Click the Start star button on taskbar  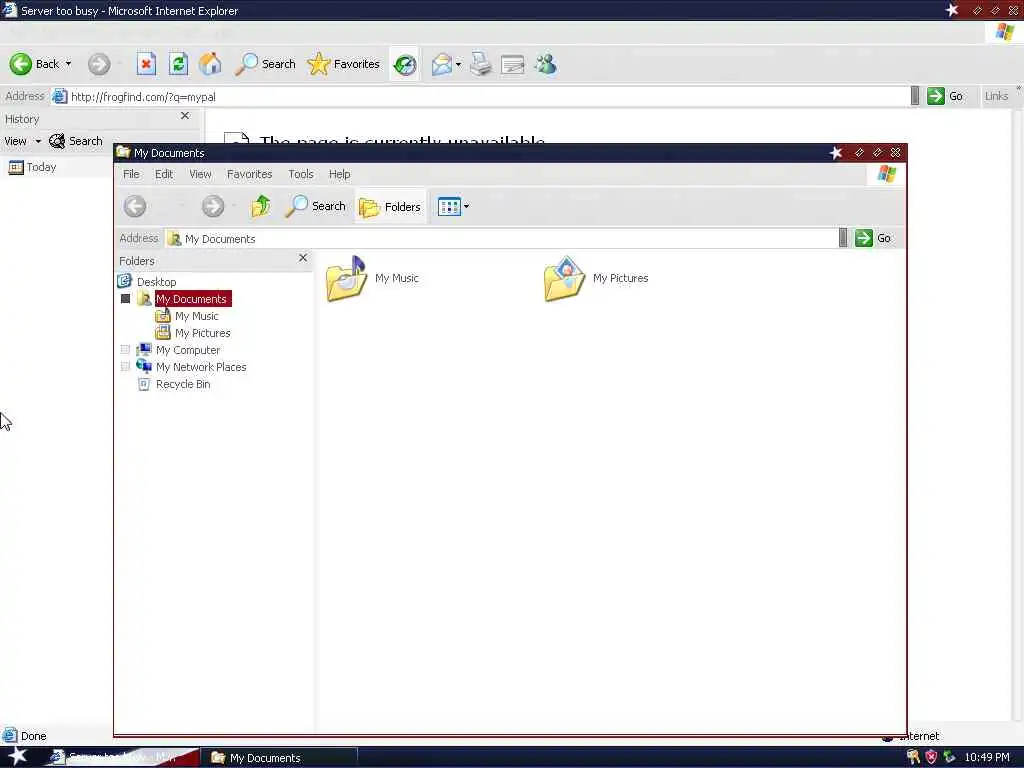click(17, 756)
